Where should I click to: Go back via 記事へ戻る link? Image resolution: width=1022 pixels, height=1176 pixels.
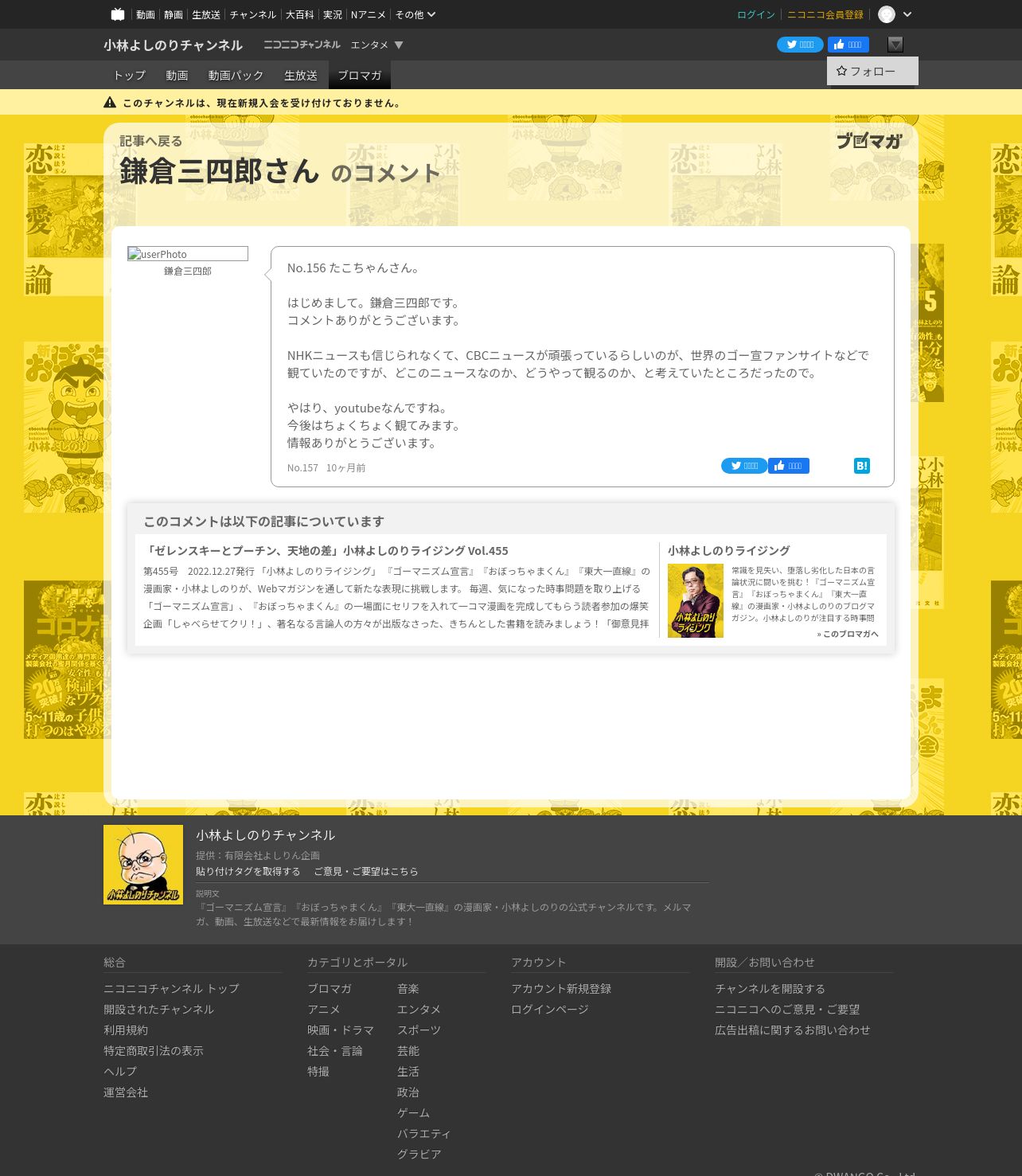coord(151,141)
